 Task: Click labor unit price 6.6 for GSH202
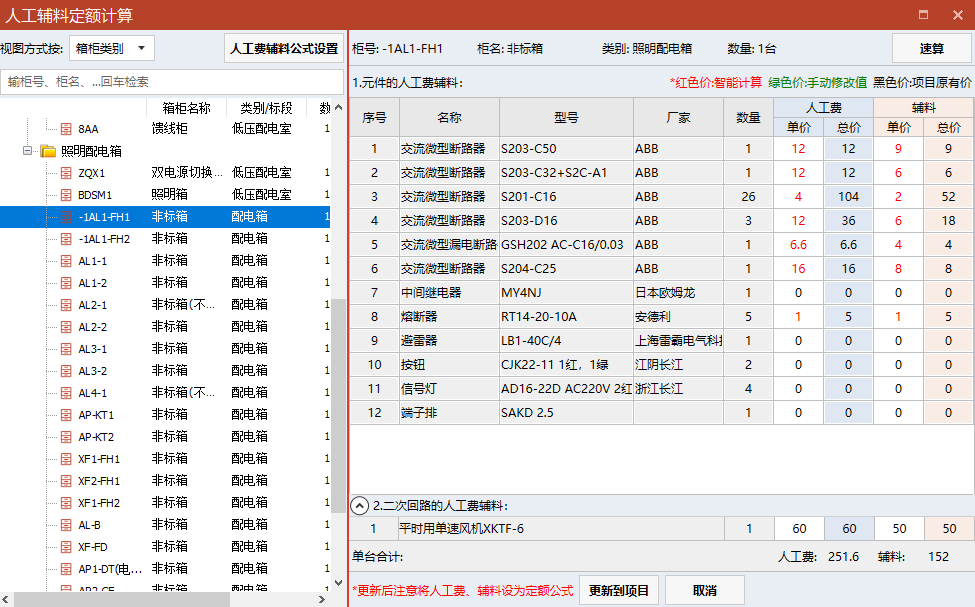(x=798, y=244)
